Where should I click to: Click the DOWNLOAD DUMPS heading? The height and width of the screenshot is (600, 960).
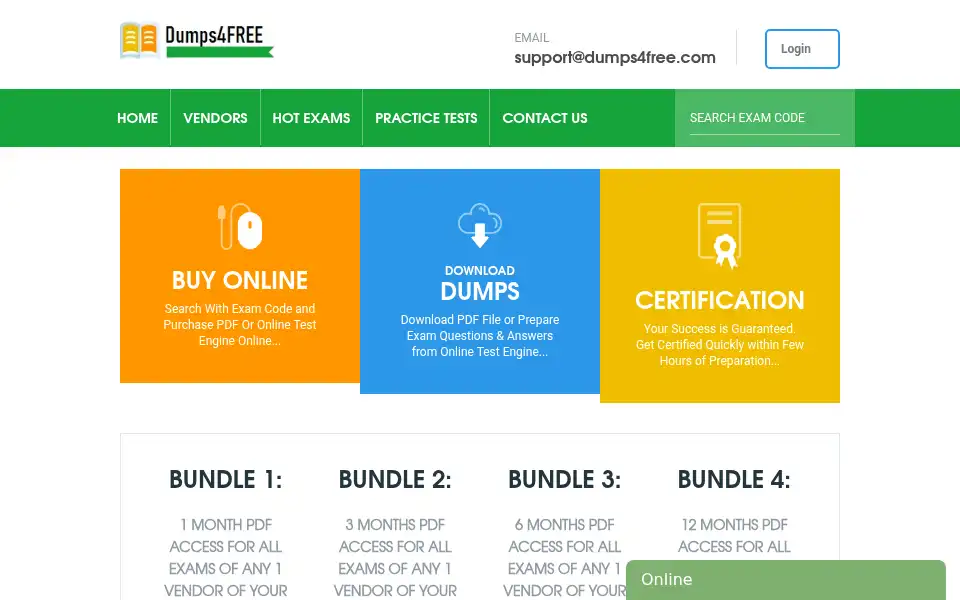[480, 283]
